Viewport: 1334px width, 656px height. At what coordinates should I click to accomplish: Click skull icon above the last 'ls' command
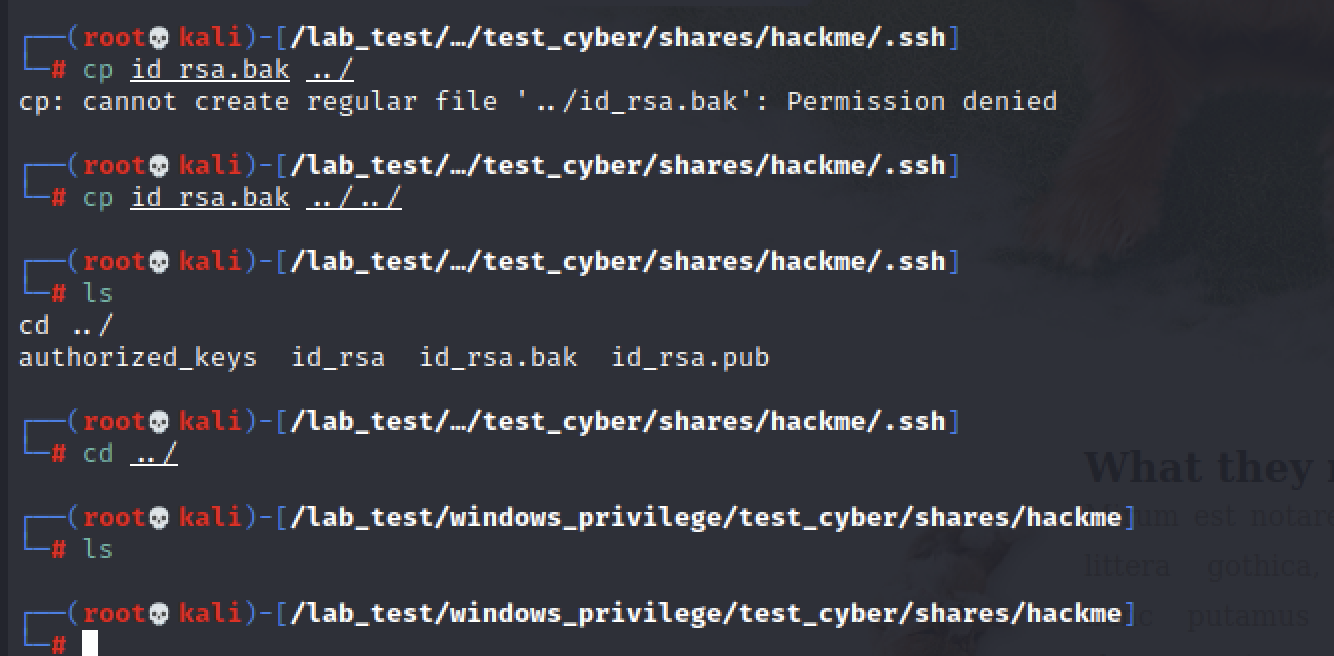click(159, 517)
